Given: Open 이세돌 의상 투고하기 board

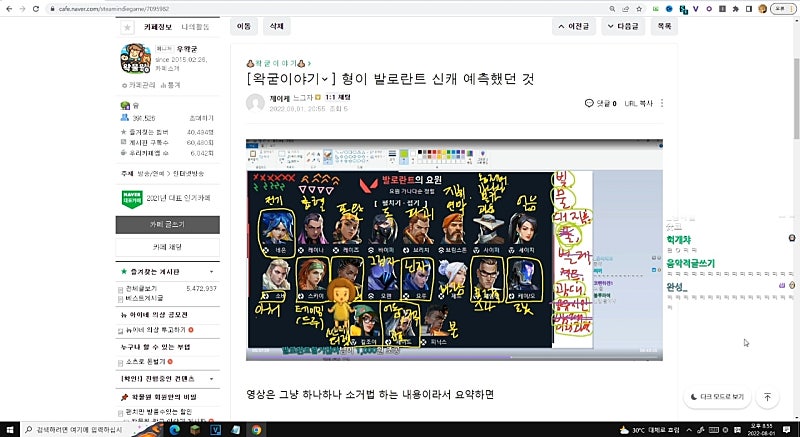Looking at the screenshot, I should coord(155,330).
